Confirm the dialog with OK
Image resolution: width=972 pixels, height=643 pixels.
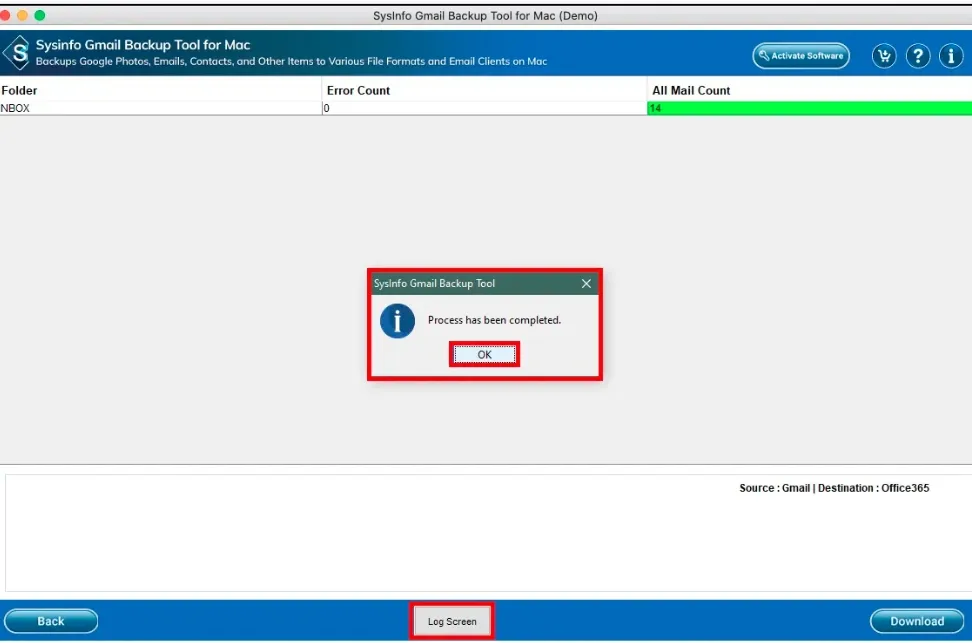(x=484, y=354)
